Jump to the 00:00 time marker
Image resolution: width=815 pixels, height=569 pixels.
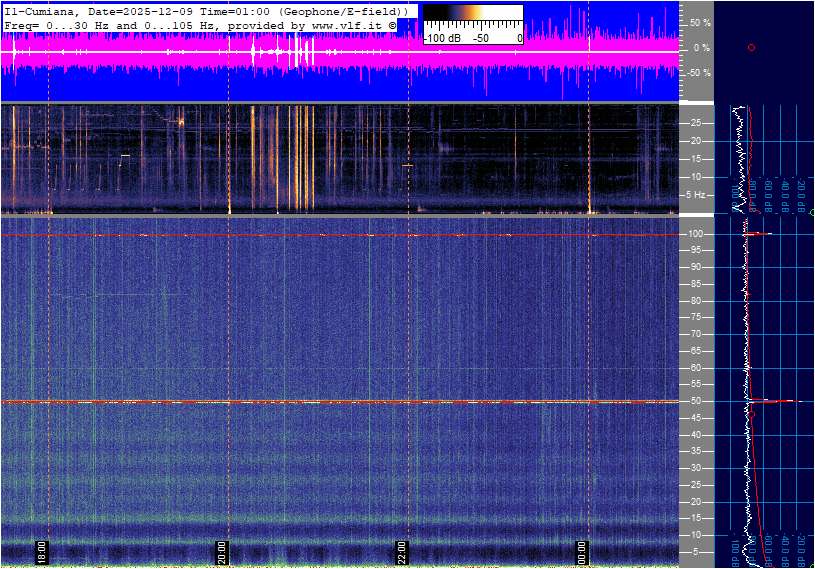[582, 552]
